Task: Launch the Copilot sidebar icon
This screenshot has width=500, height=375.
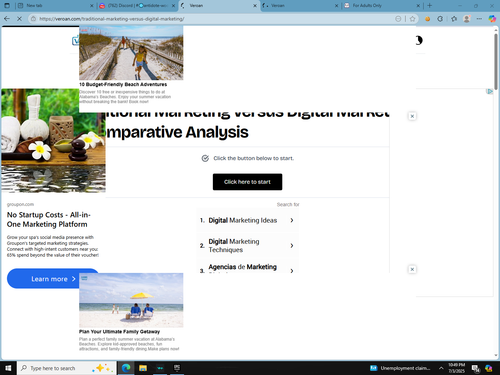Action: click(492, 19)
